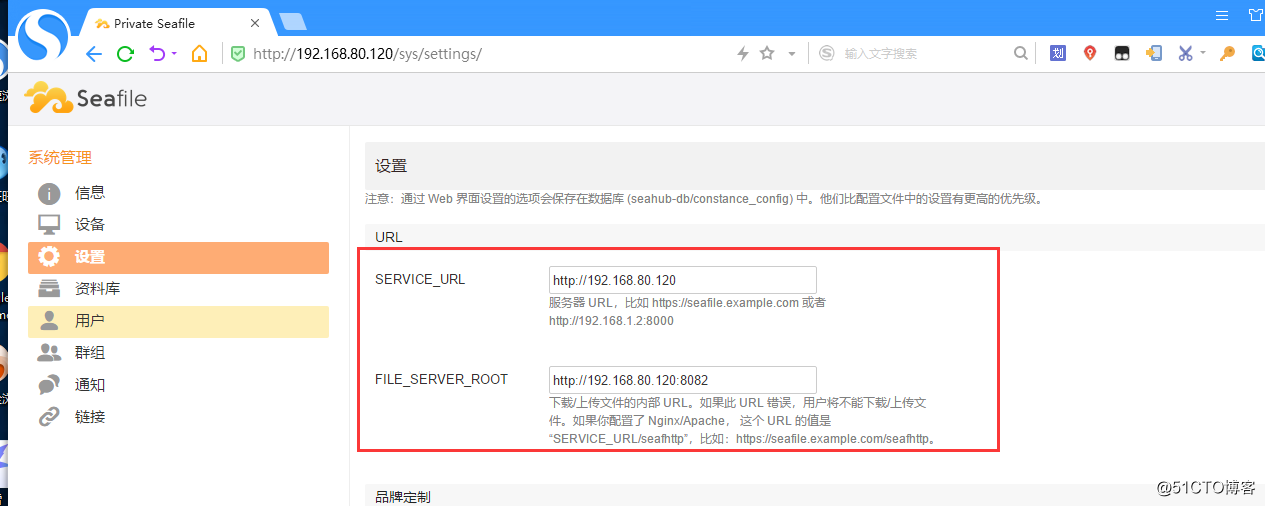Screen dimensions: 1265x506
Task: Open the 用户 sidebar item
Action: click(178, 321)
